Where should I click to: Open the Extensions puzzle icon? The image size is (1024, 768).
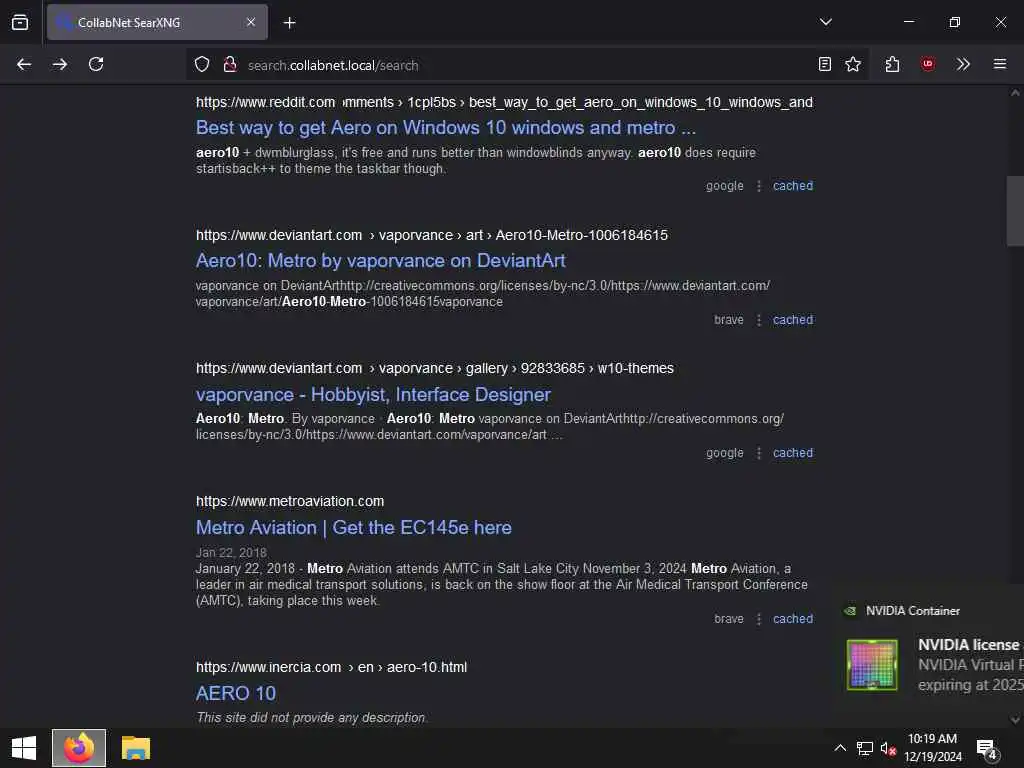coord(893,64)
